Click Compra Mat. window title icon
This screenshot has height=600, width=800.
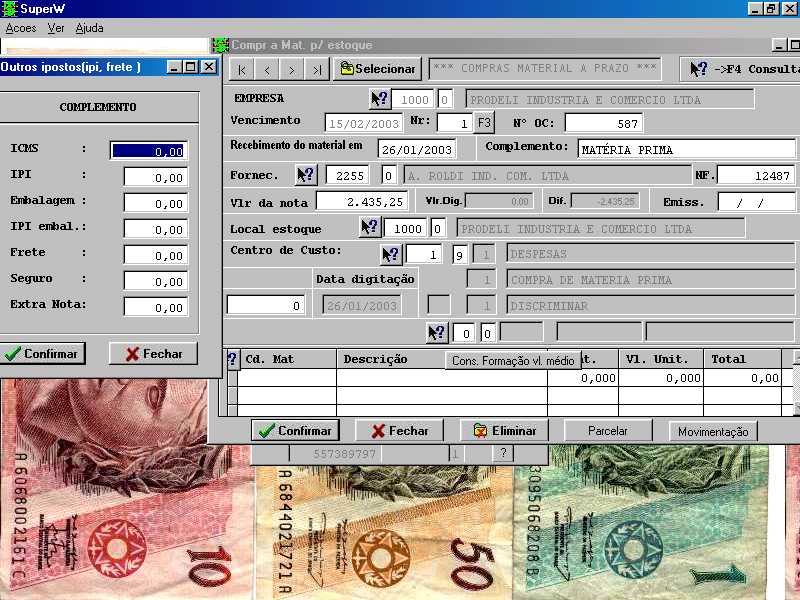click(x=221, y=45)
